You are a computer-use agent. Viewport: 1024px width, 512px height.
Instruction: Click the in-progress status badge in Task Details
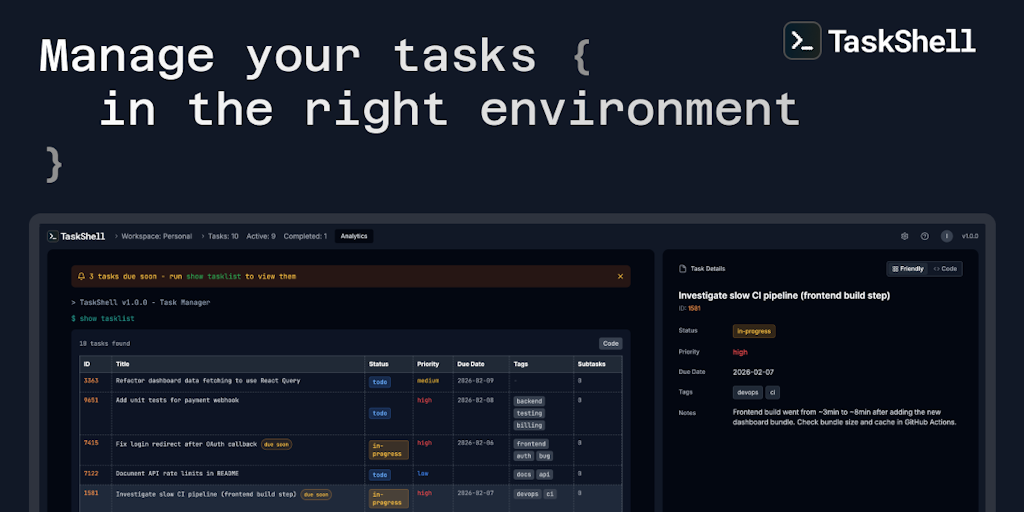(754, 331)
